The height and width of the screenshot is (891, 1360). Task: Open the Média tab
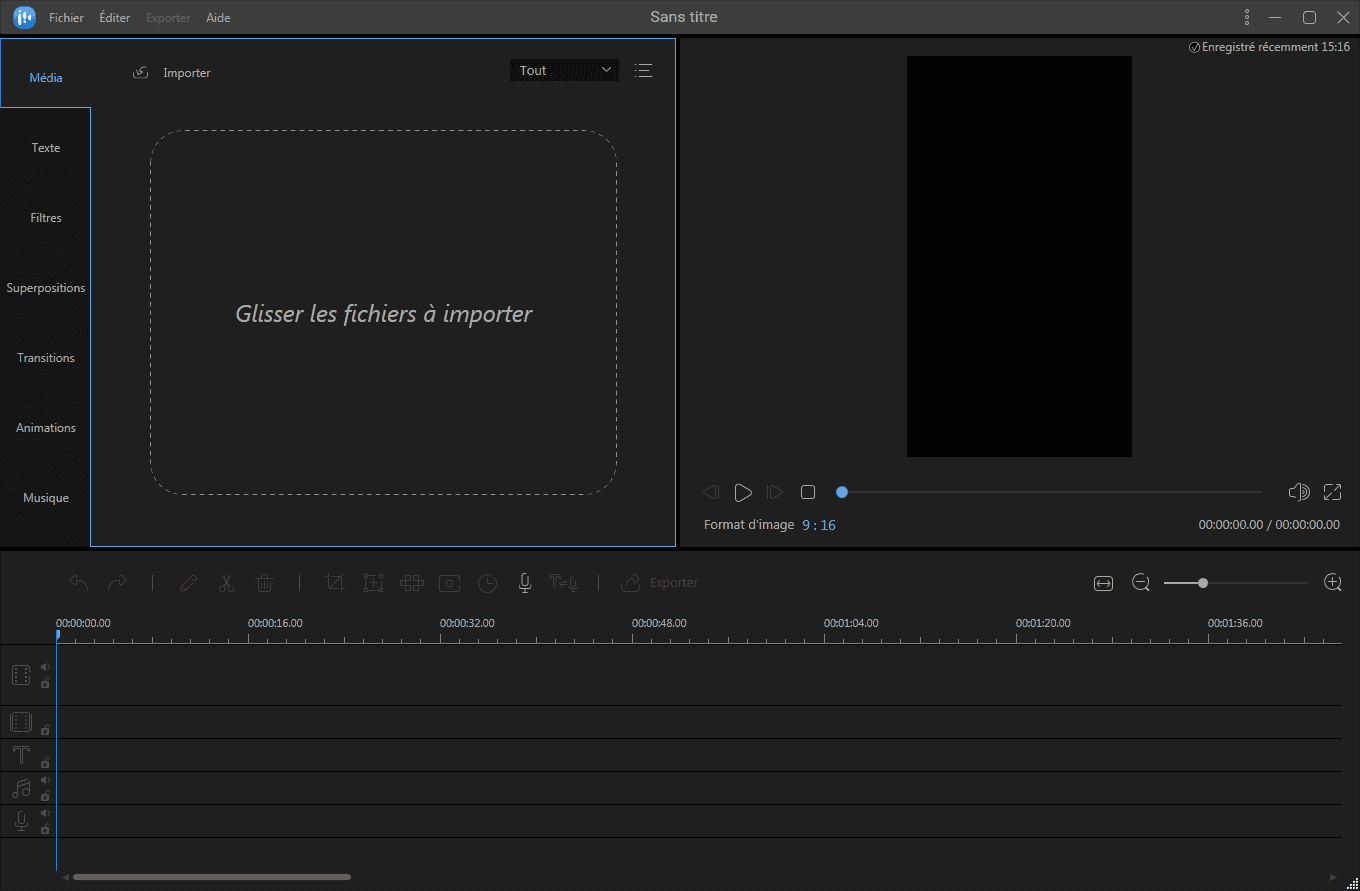[x=46, y=78]
